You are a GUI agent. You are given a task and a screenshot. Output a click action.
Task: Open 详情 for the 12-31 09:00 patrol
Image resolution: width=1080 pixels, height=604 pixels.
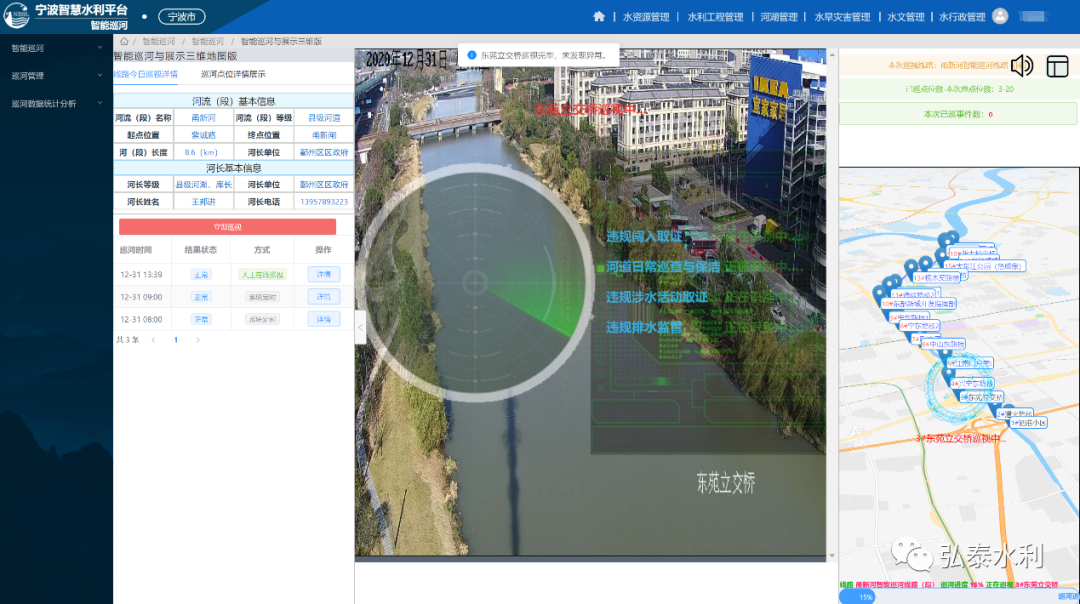[324, 297]
